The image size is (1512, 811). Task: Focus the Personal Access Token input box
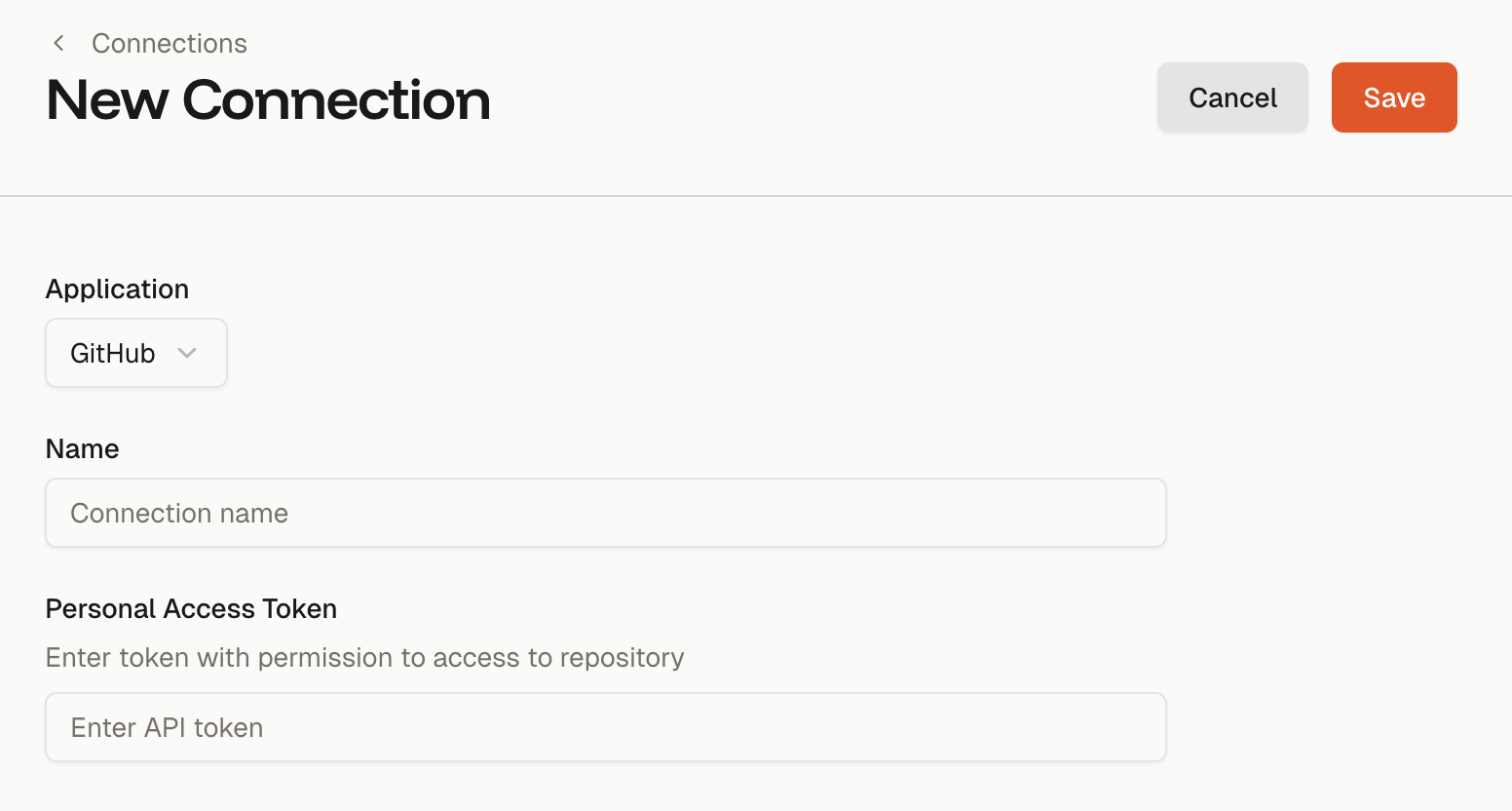[x=605, y=727]
